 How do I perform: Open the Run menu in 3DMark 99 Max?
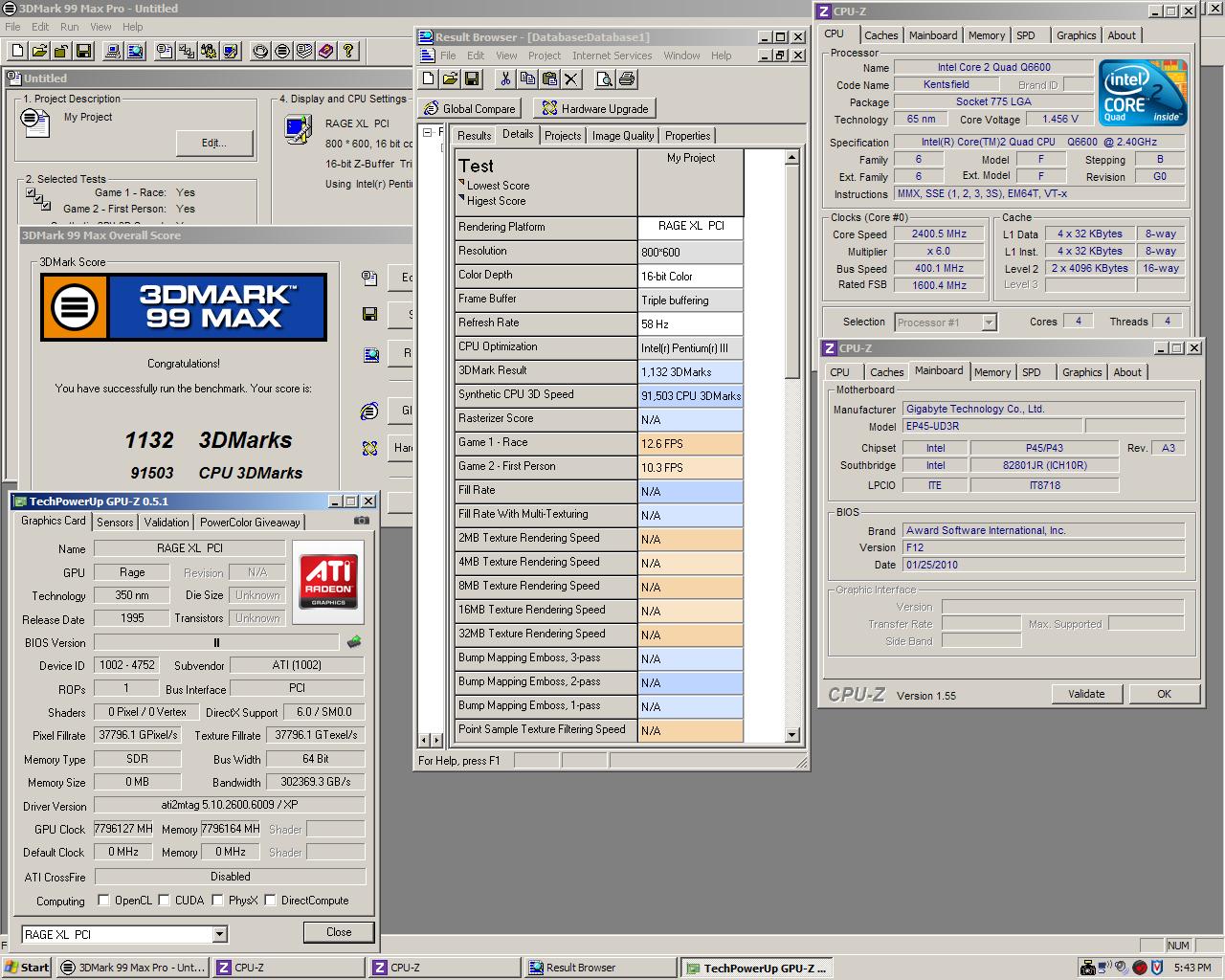click(70, 27)
